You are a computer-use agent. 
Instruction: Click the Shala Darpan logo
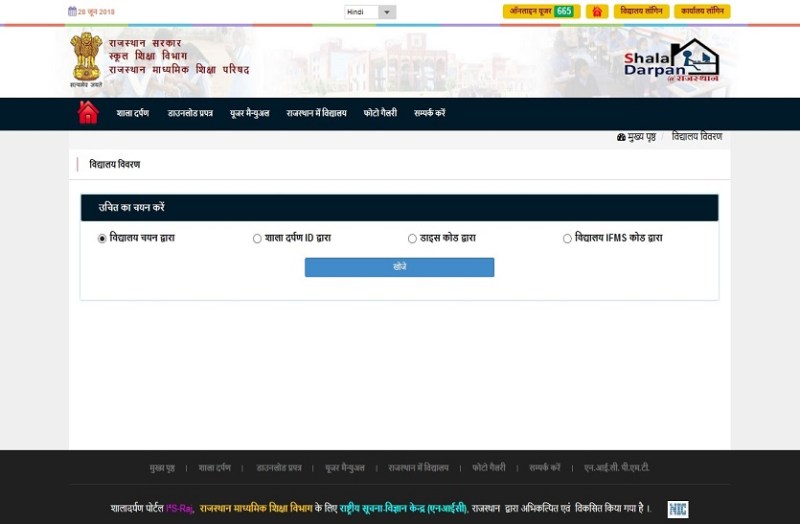[x=671, y=61]
